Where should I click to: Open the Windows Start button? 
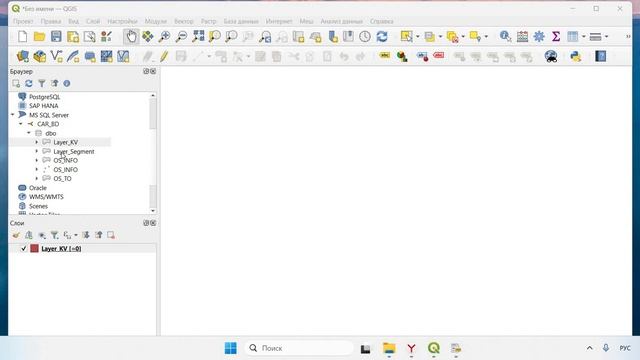231,348
